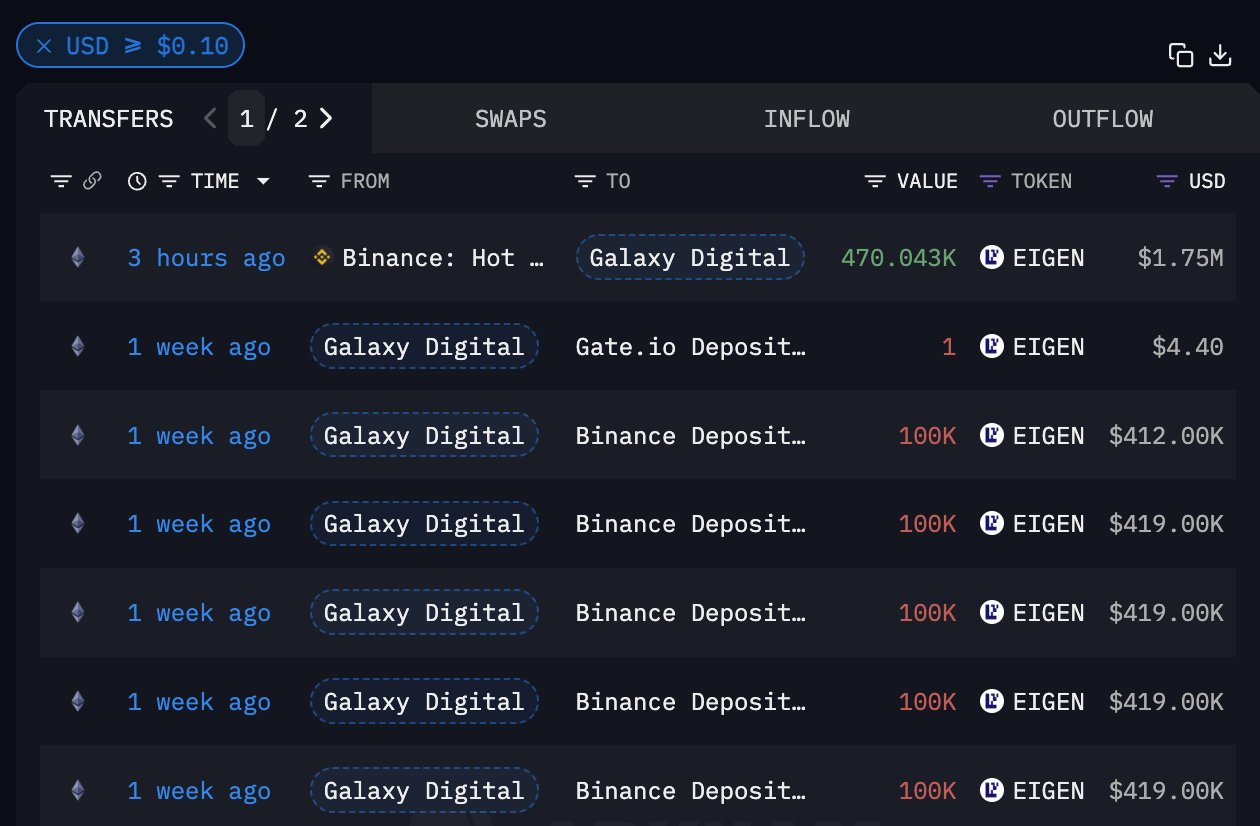Go to the next transfers page

pyautogui.click(x=326, y=119)
